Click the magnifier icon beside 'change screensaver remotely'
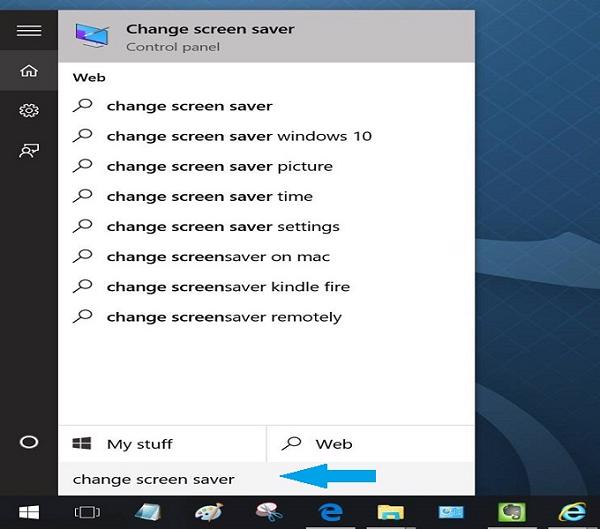600x529 pixels. tap(83, 316)
